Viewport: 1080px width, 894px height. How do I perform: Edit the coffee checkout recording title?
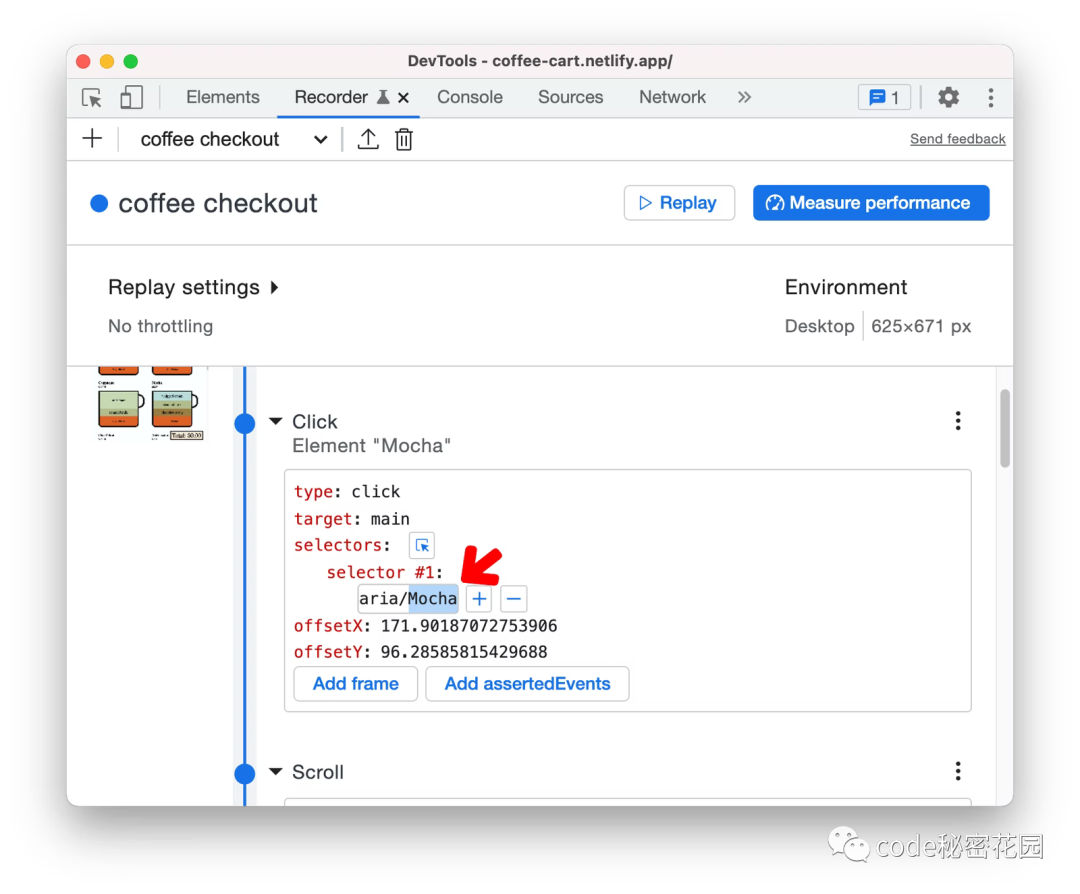218,203
